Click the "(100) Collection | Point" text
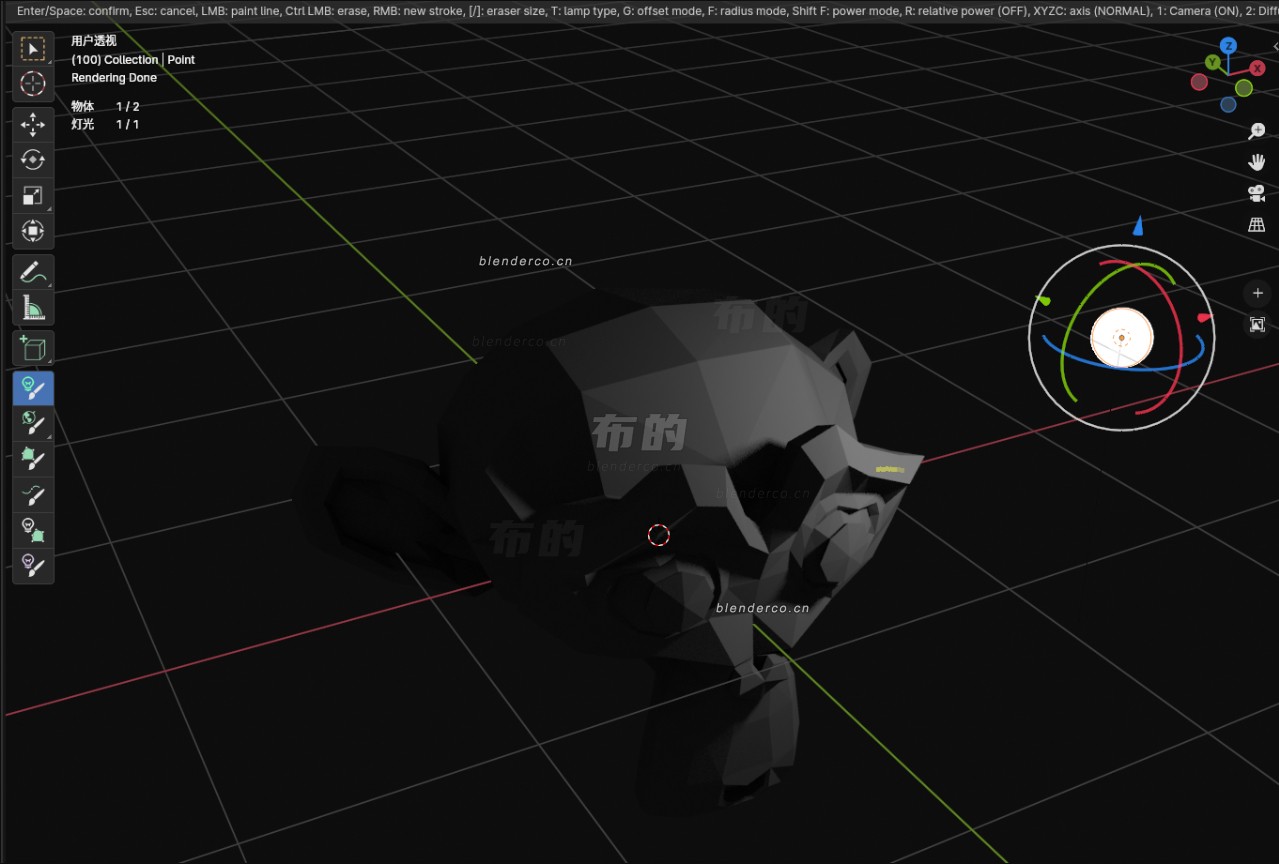1279x864 pixels. [133, 60]
